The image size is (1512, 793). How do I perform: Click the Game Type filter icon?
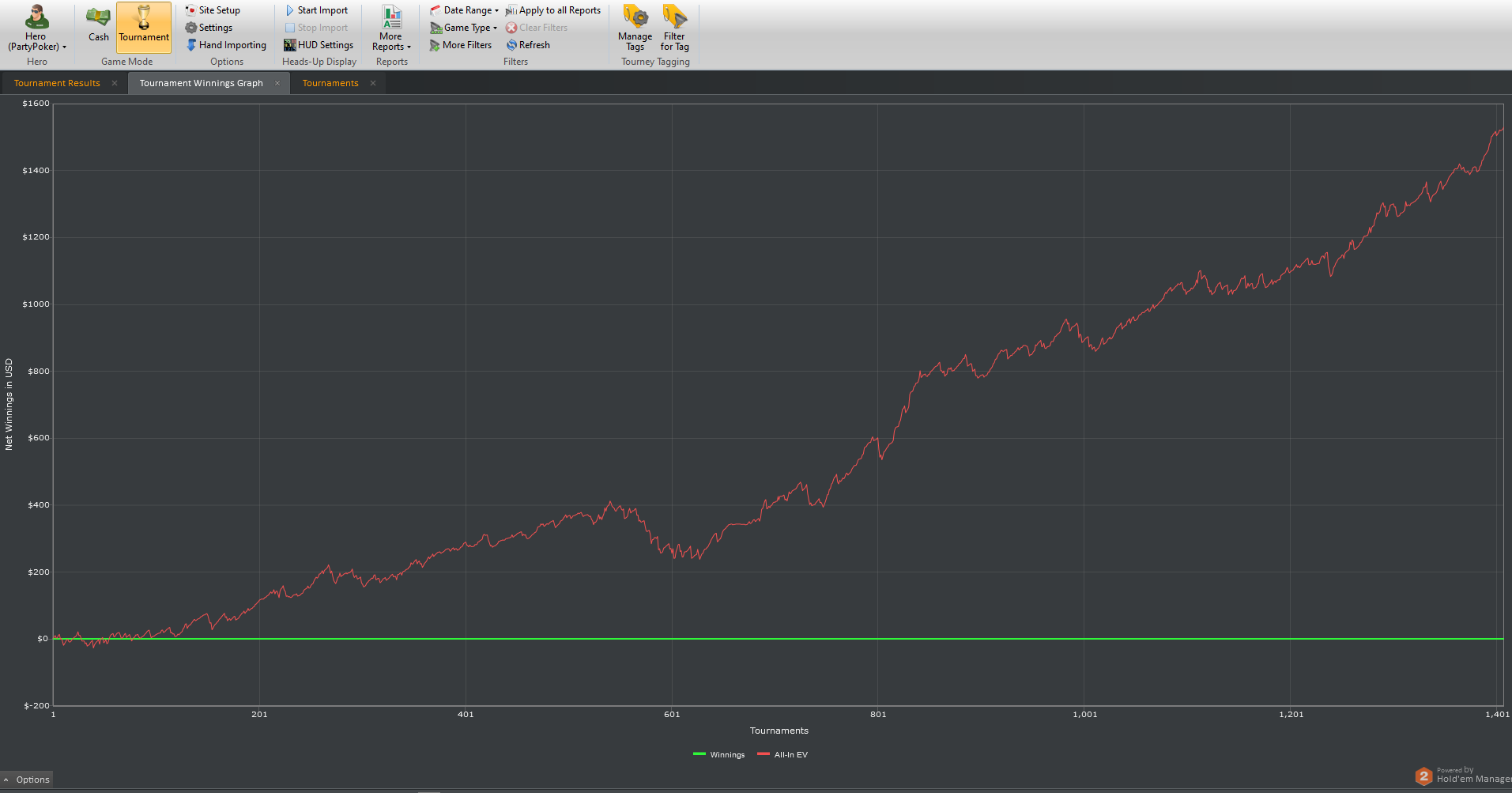tap(436, 28)
